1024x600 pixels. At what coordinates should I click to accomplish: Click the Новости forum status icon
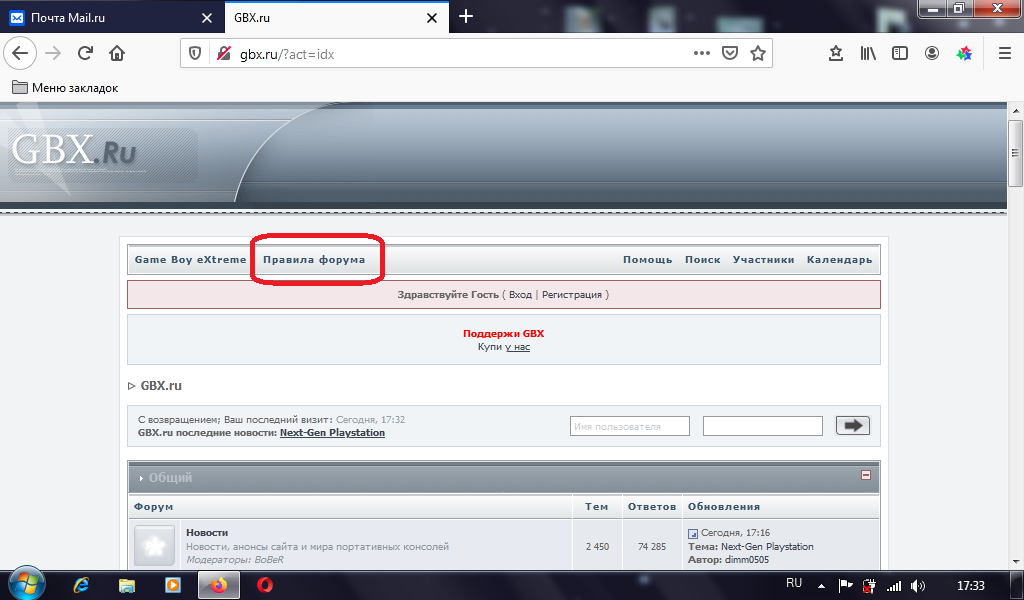(x=155, y=546)
